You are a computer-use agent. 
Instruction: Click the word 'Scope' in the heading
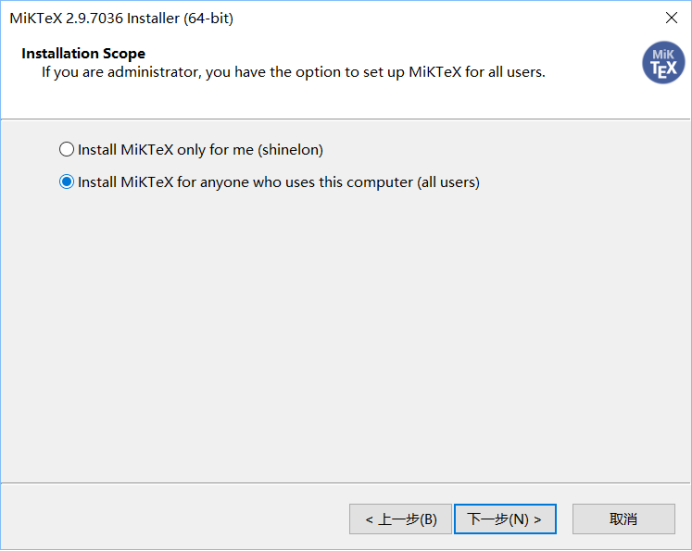(x=124, y=53)
